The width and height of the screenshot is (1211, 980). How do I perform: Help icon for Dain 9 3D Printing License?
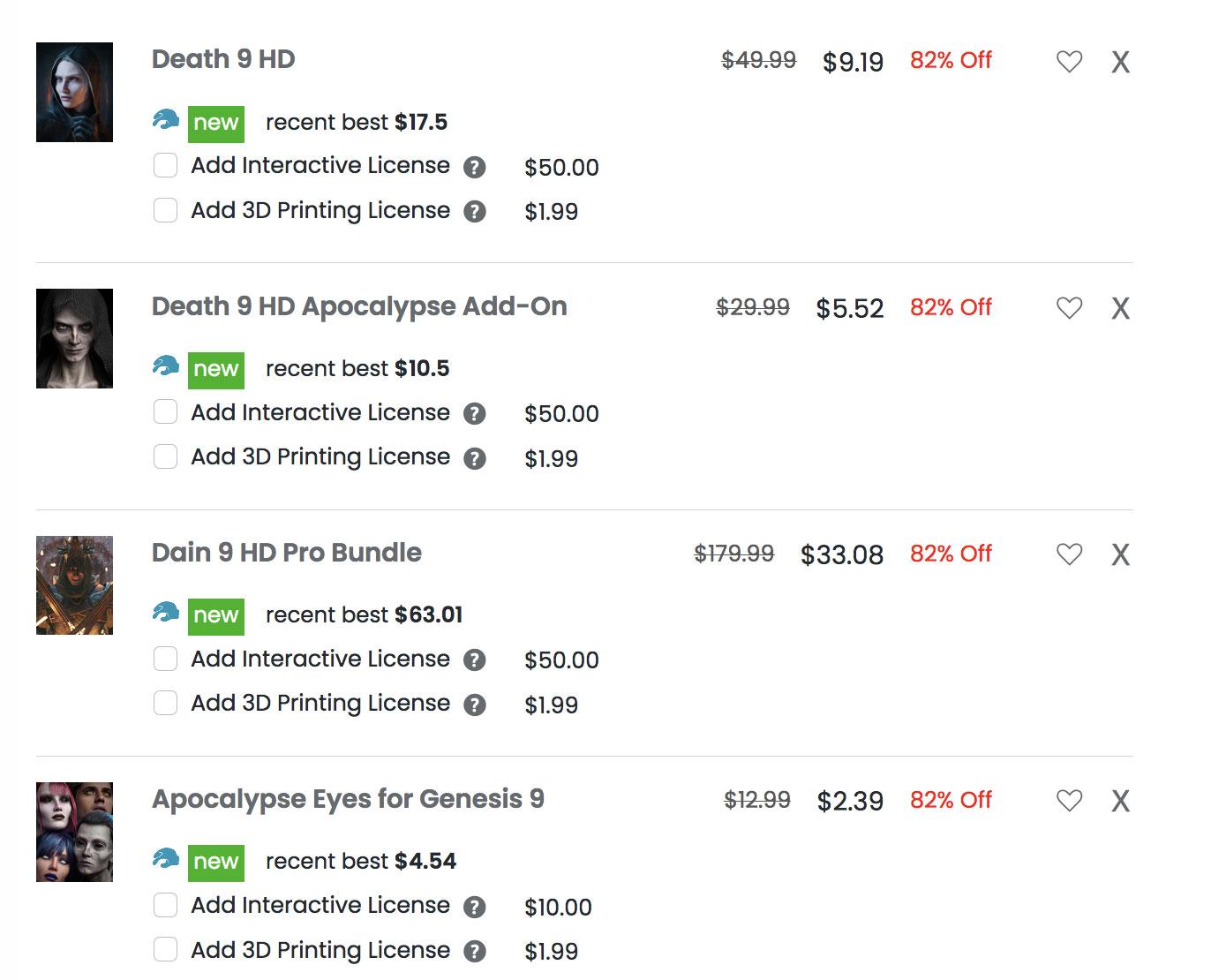pos(475,705)
